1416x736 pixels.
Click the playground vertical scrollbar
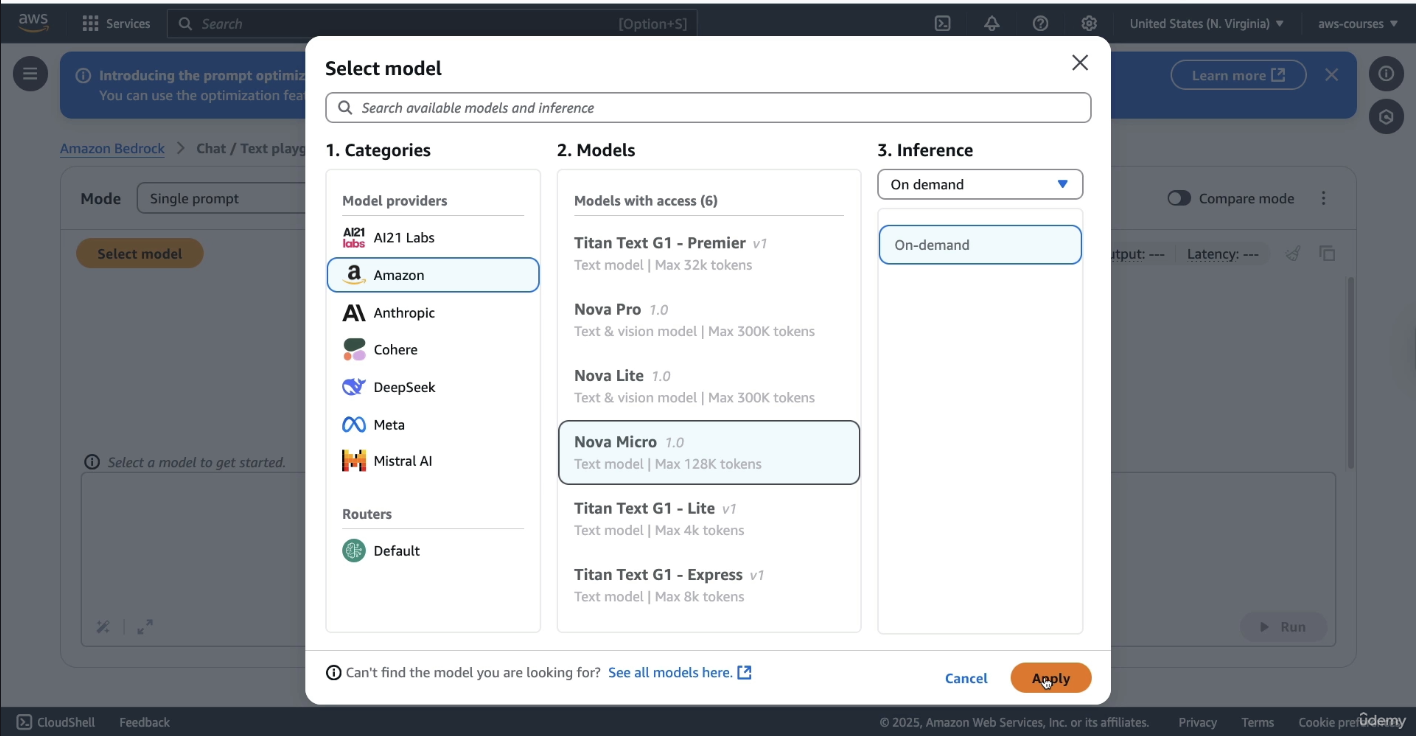[x=1351, y=375]
